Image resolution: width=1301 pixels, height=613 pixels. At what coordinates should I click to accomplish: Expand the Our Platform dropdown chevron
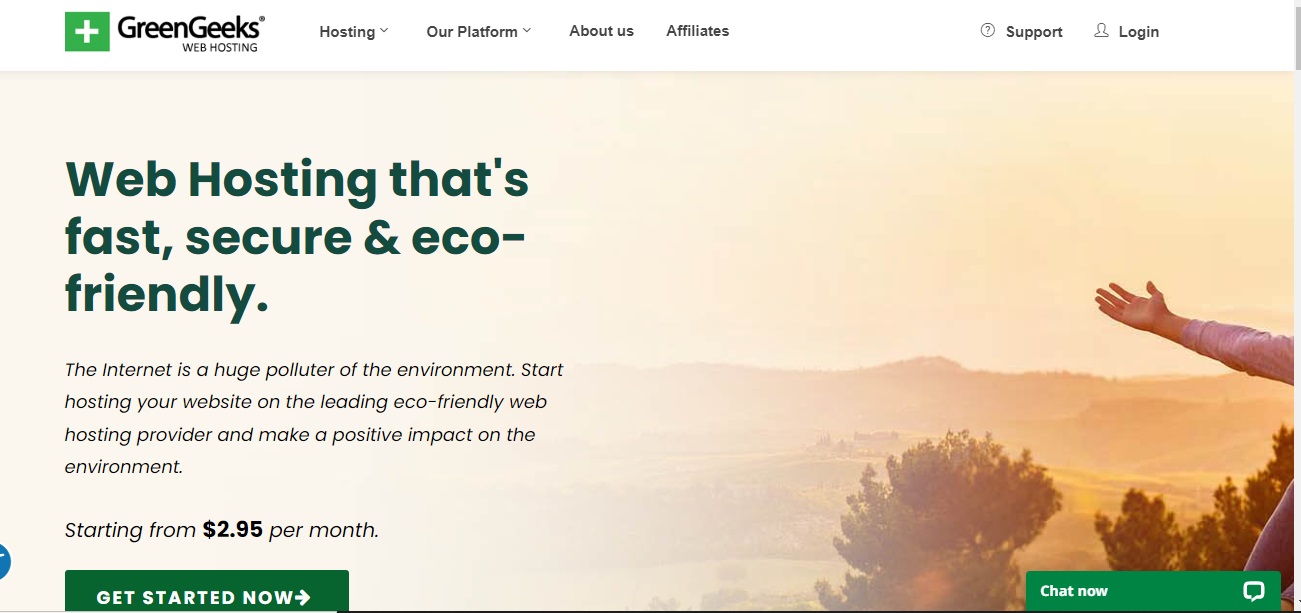click(x=527, y=31)
